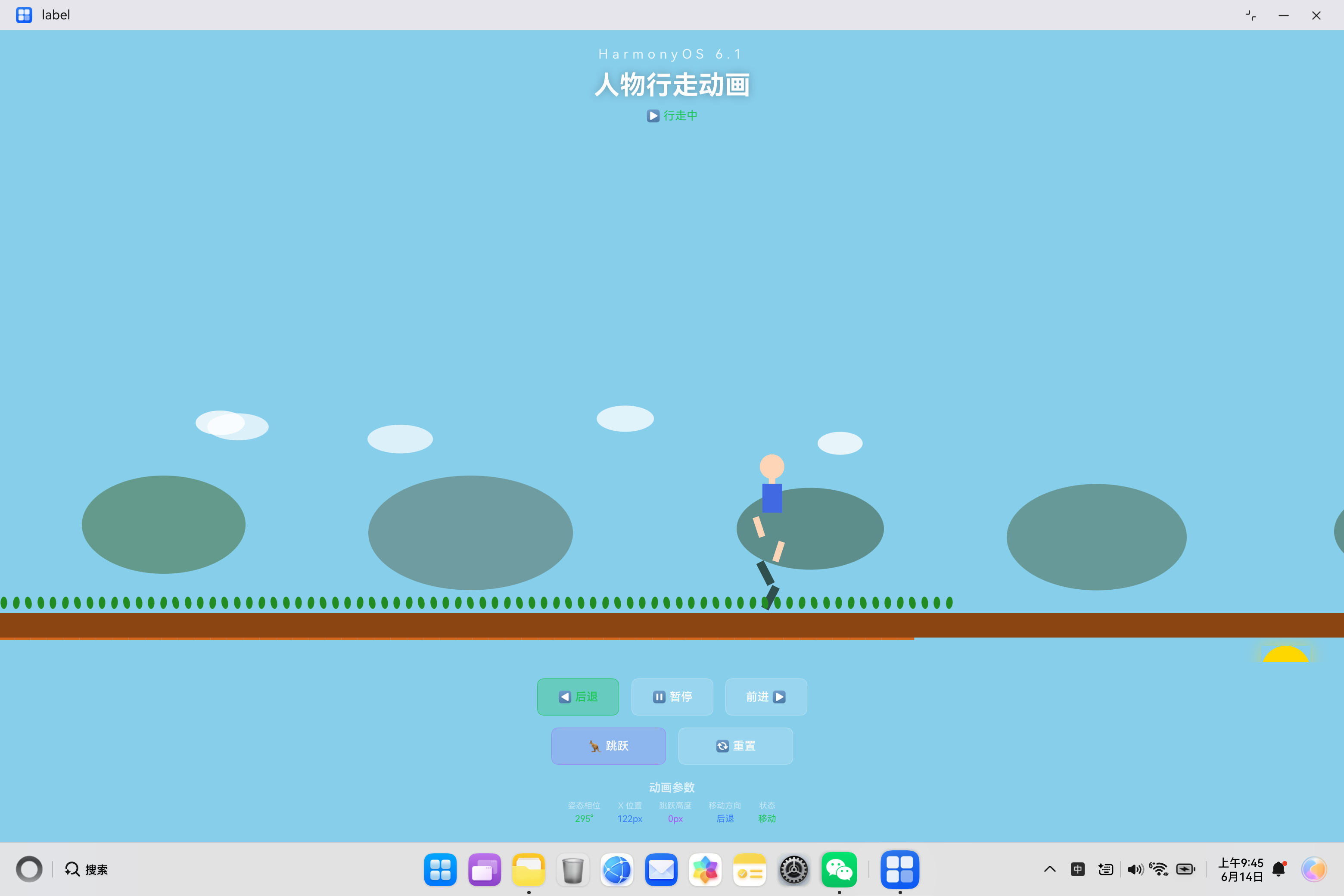The height and width of the screenshot is (896, 1344).
Task: Click the circular home button in taskbar
Action: point(29,869)
